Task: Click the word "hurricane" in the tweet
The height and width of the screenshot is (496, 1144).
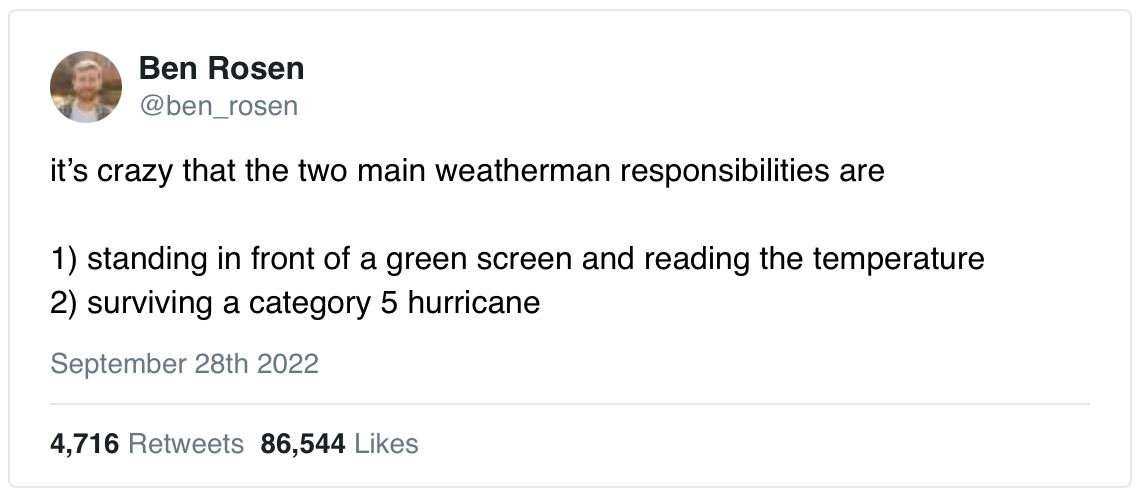Action: click(475, 301)
